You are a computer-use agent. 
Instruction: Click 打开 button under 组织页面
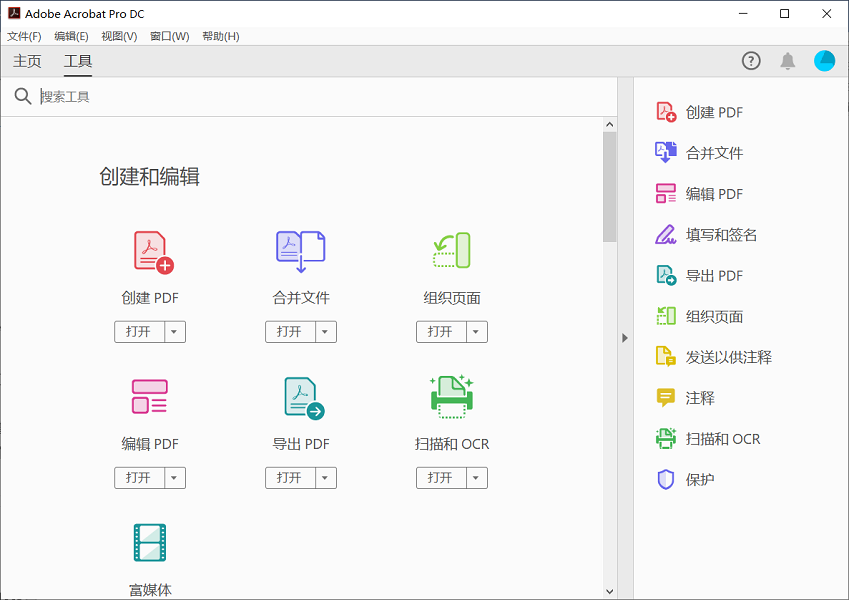(441, 332)
